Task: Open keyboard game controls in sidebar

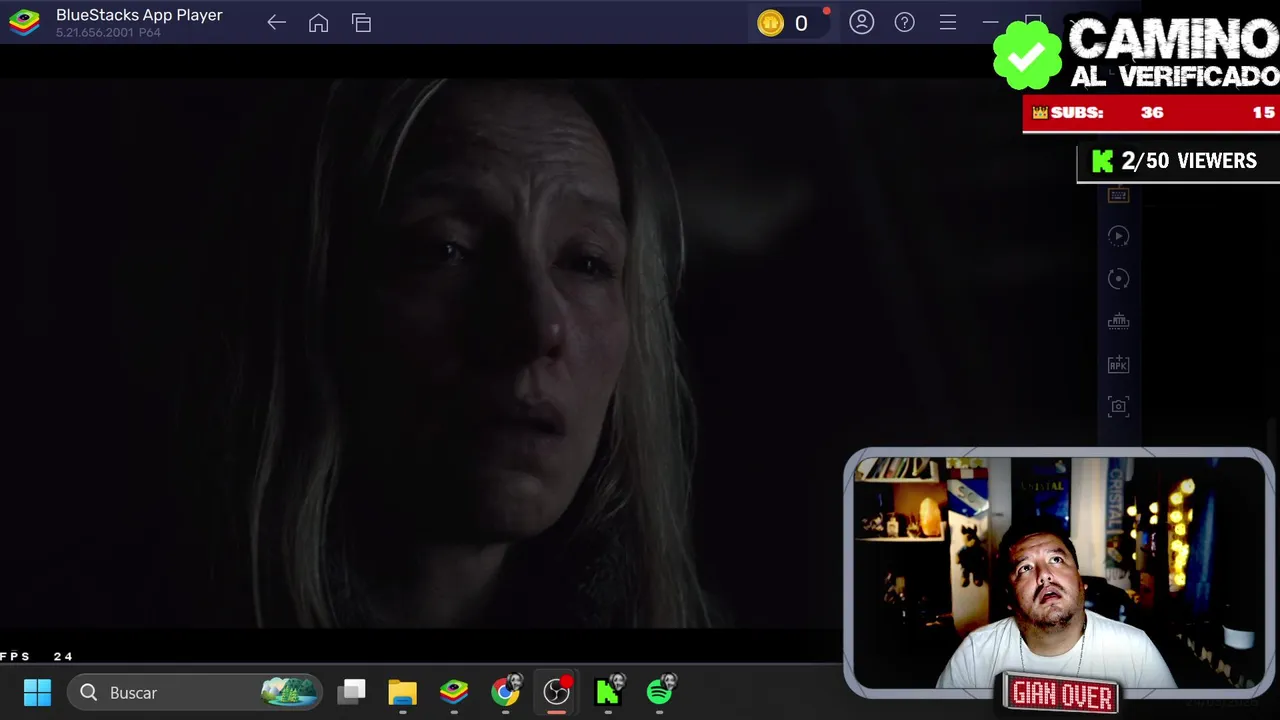Action: [x=1118, y=195]
